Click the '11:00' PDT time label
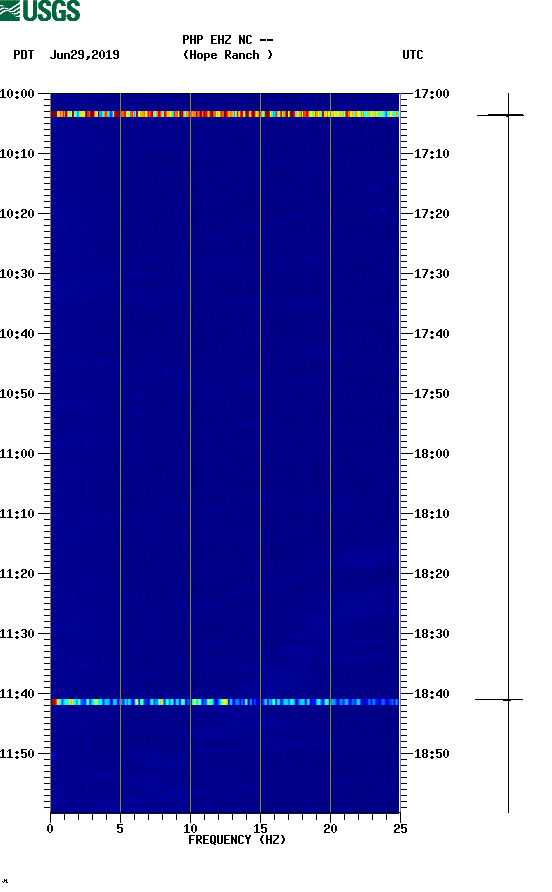Viewport: 552px width, 892px height. click(17, 454)
